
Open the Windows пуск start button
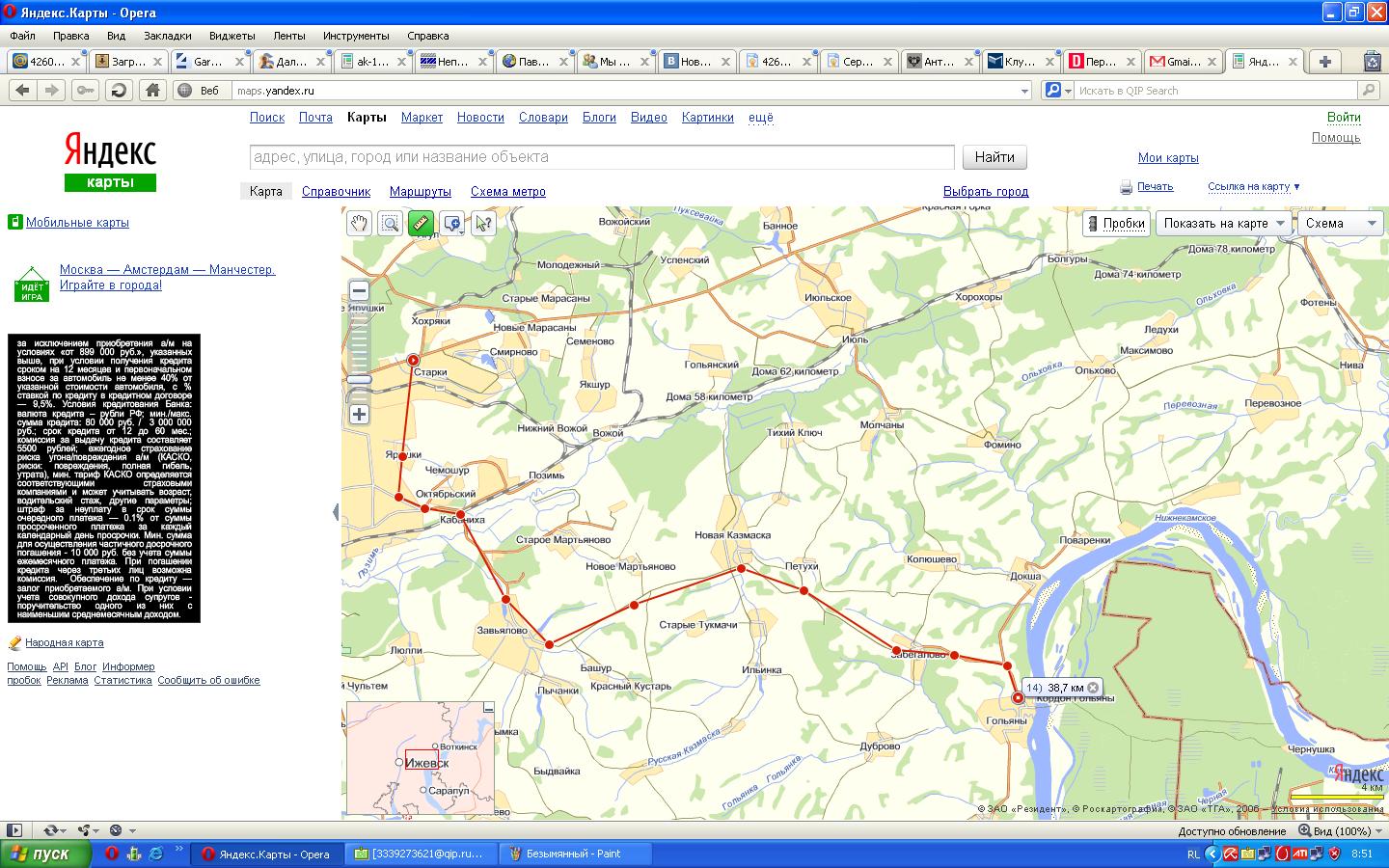click(45, 854)
